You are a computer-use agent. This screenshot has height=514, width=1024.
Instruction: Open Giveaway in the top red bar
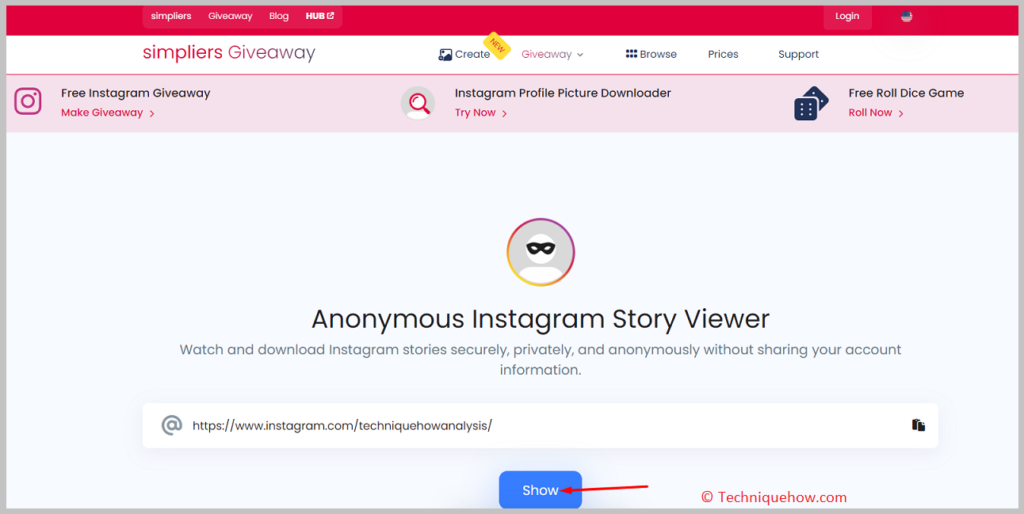click(x=230, y=16)
